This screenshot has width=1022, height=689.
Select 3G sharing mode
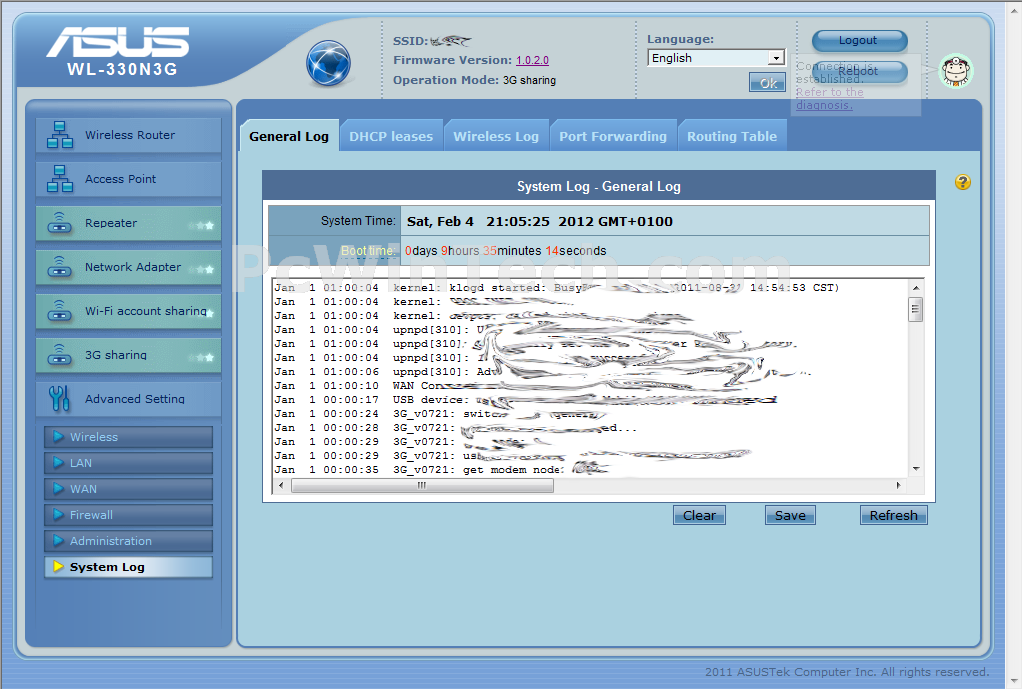pos(128,355)
